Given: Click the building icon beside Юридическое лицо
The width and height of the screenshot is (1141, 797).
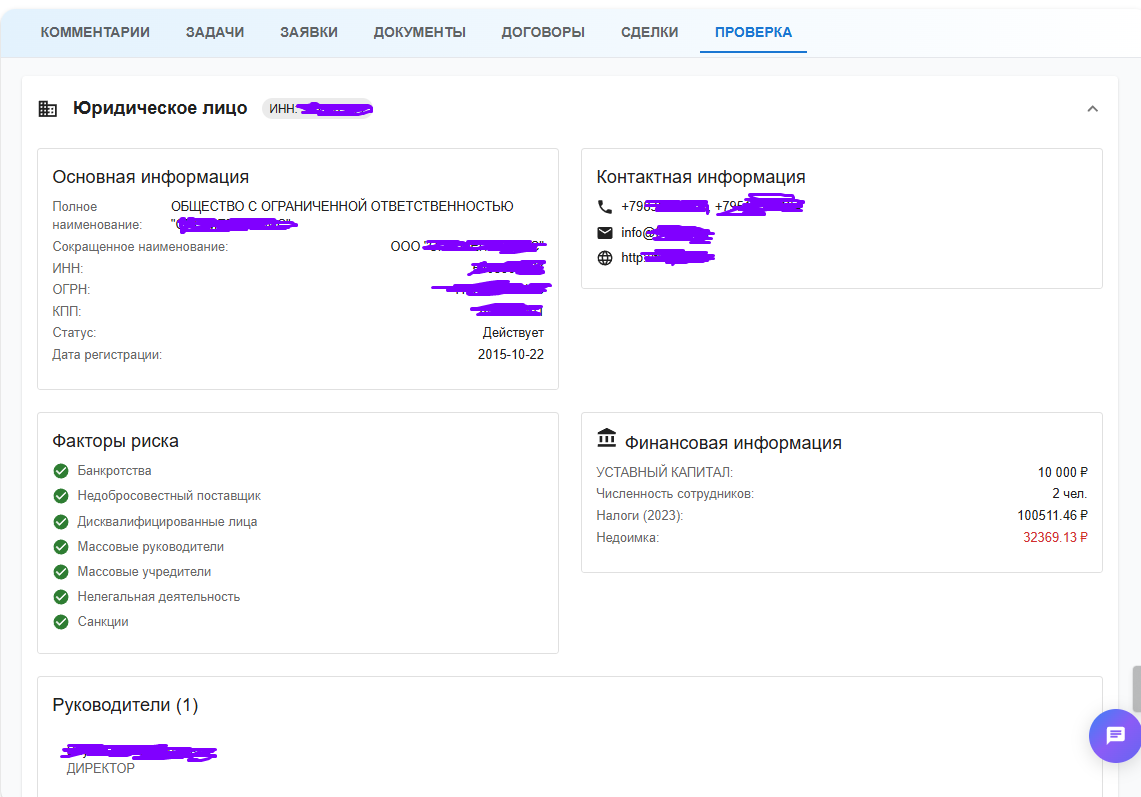Looking at the screenshot, I should click(47, 109).
